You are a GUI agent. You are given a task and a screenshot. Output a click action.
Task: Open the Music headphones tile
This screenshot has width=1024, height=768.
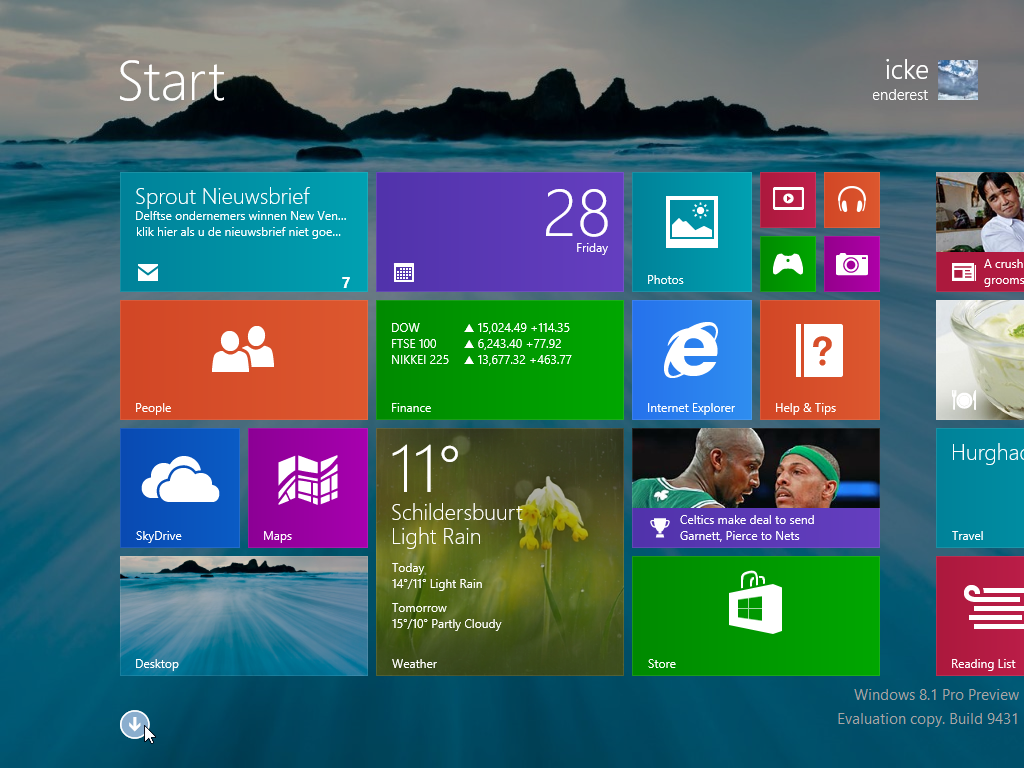851,200
